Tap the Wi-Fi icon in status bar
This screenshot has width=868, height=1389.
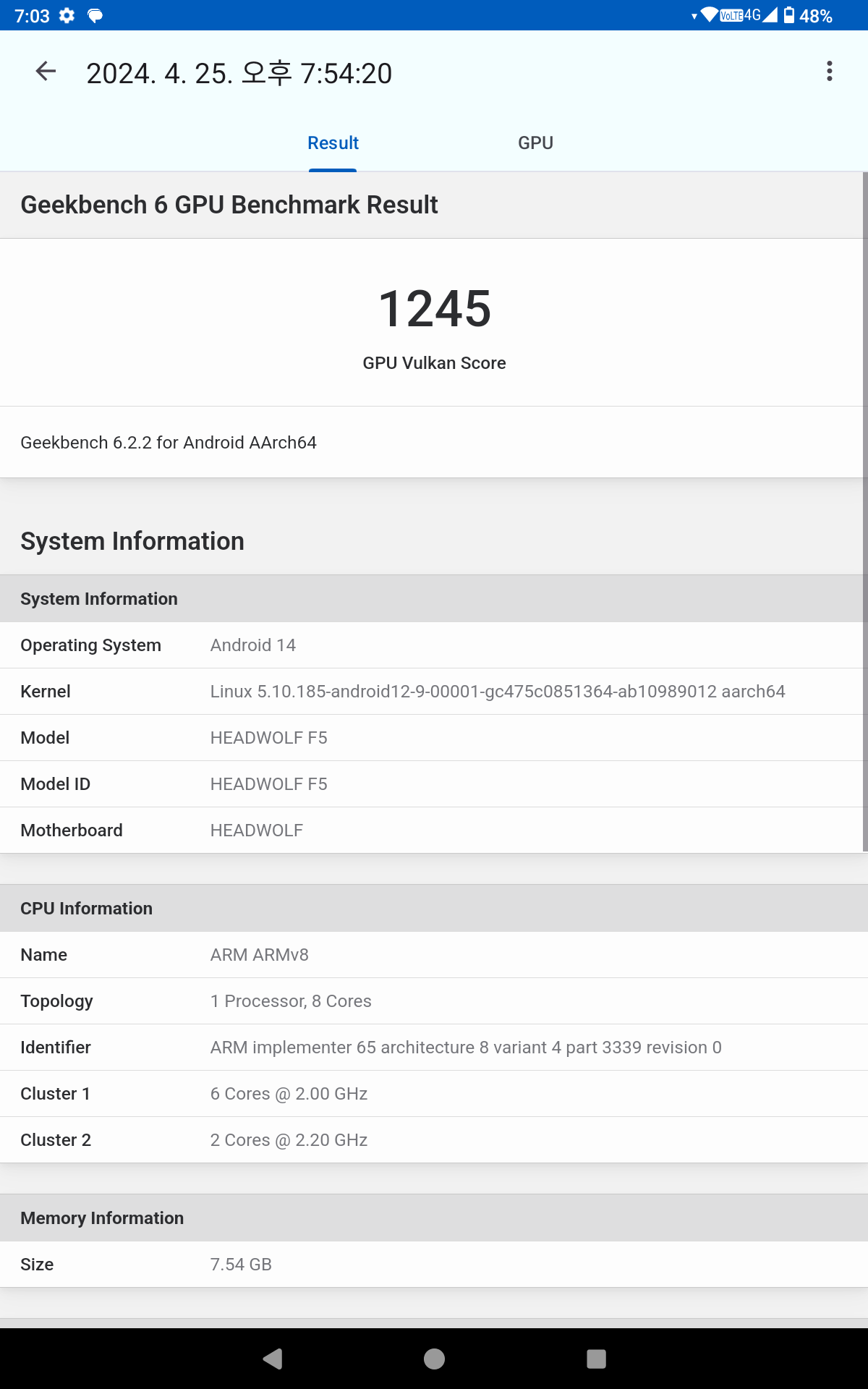tap(709, 14)
